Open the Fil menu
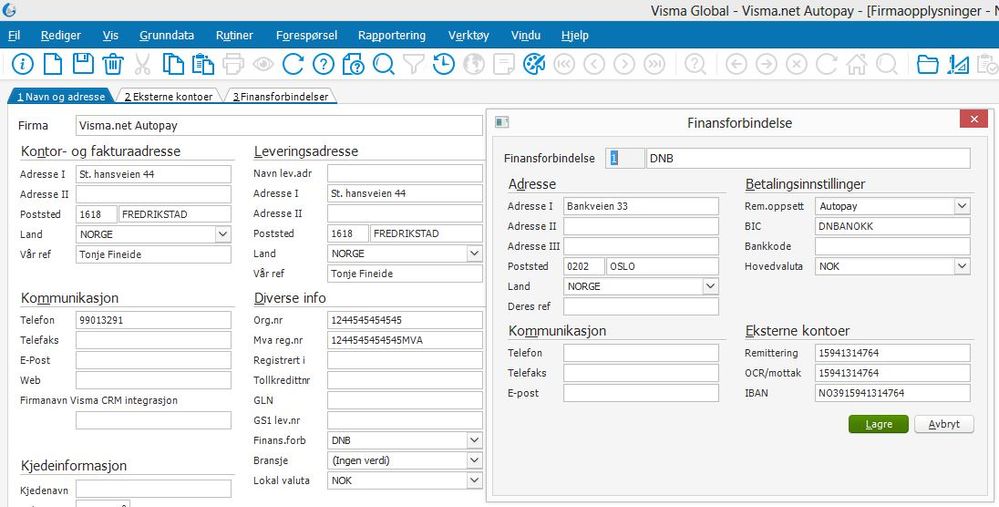The image size is (999, 507). tap(14, 36)
